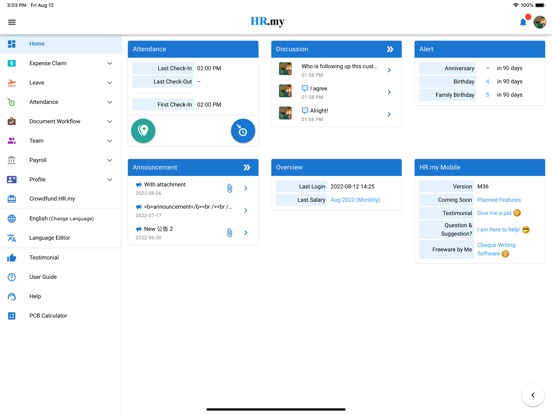The width and height of the screenshot is (552, 414).
Task: Open Cheque Writing Software link
Action: coord(496,249)
